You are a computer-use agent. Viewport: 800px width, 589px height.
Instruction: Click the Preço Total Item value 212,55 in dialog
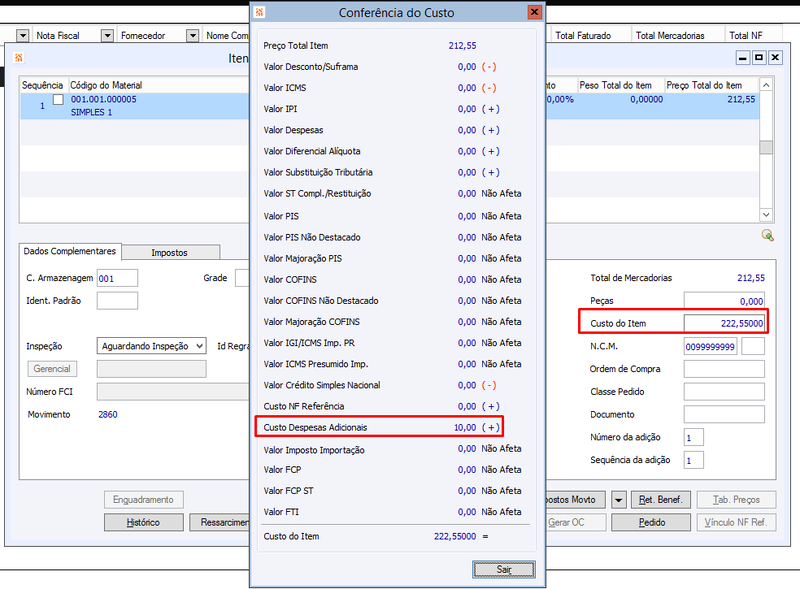tap(462, 45)
